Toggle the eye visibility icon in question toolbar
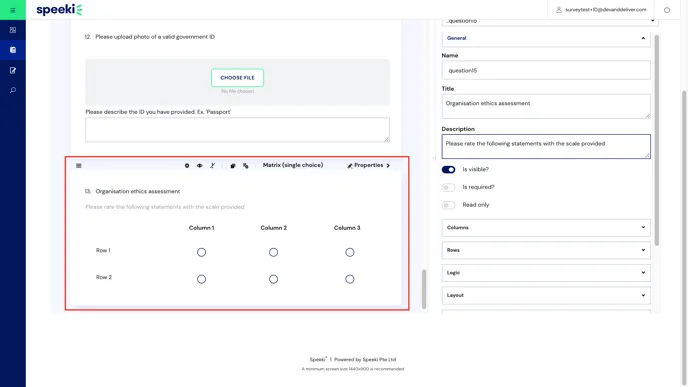Viewport: 688px width, 387px height. pos(200,165)
